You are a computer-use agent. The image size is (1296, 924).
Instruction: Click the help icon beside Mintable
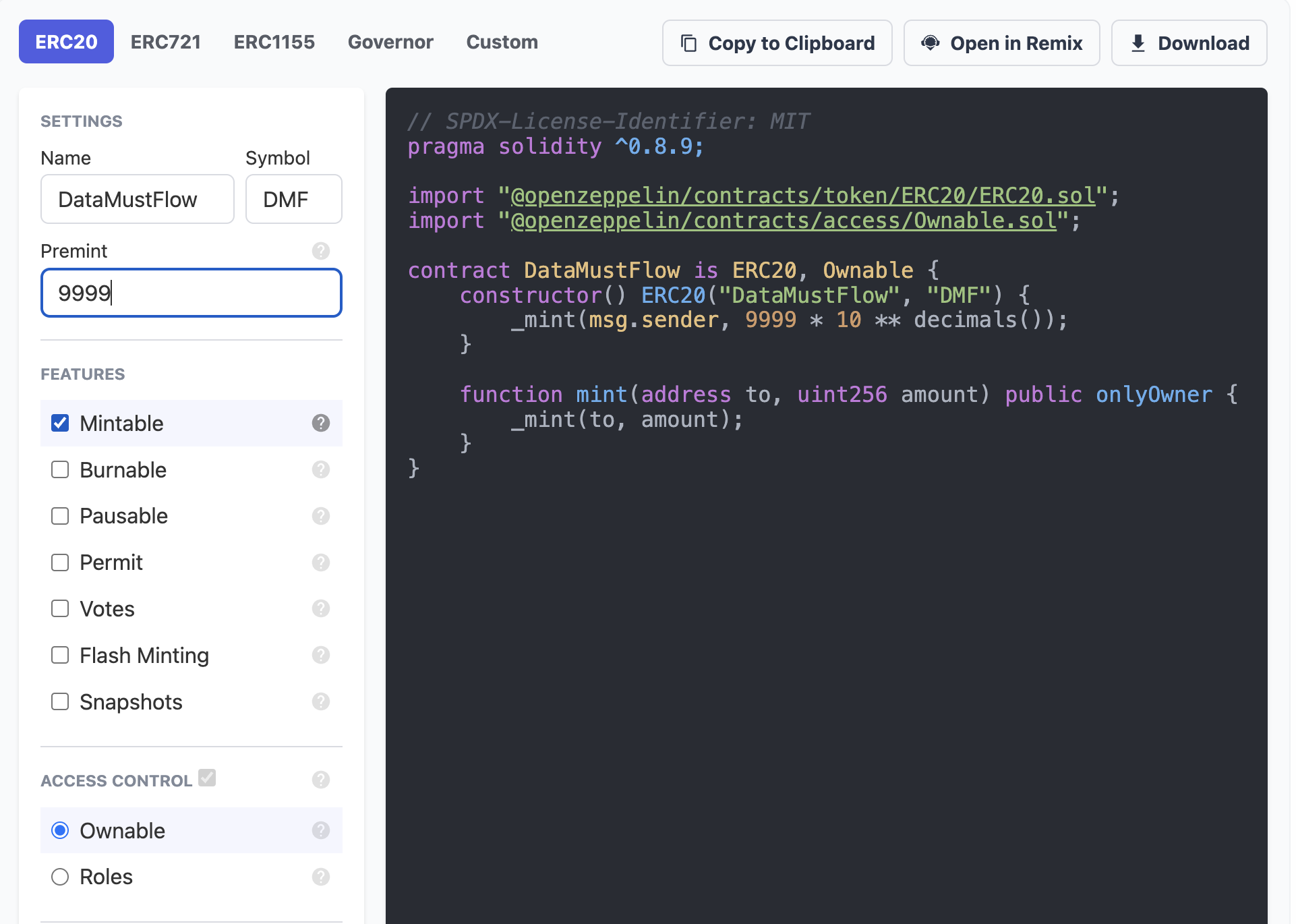click(x=321, y=424)
